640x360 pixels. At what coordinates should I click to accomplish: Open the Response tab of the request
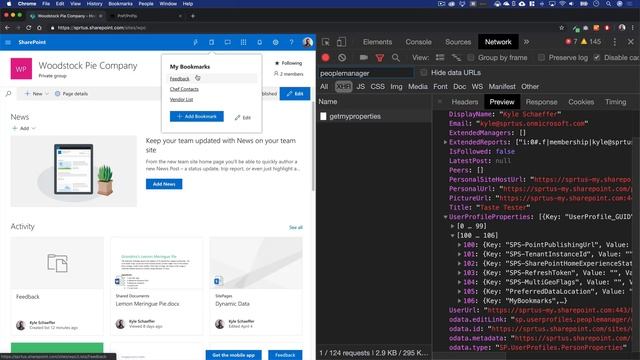tap(541, 102)
